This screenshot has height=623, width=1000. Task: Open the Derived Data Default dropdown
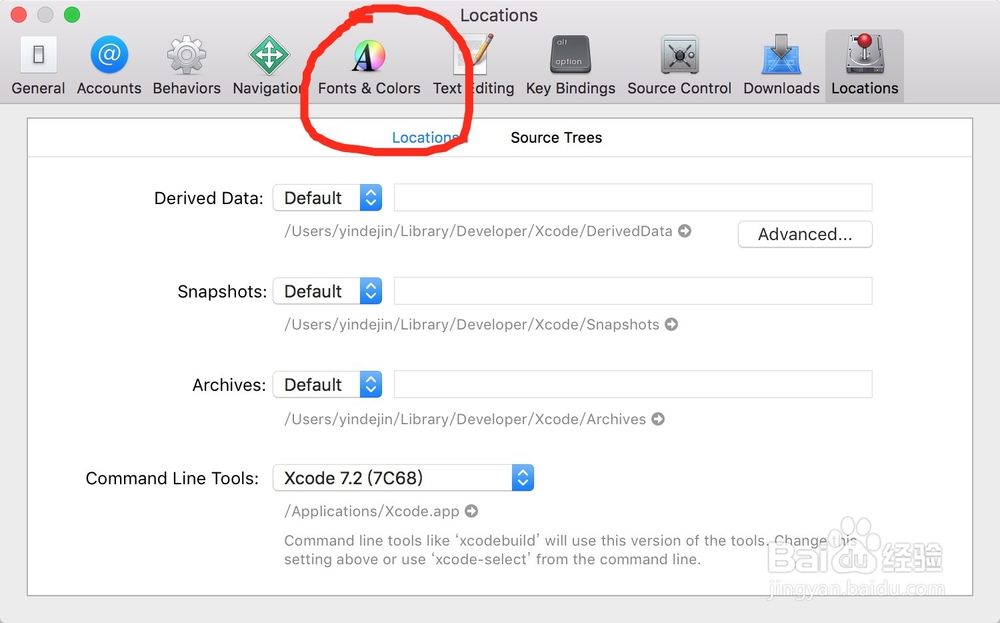click(327, 198)
